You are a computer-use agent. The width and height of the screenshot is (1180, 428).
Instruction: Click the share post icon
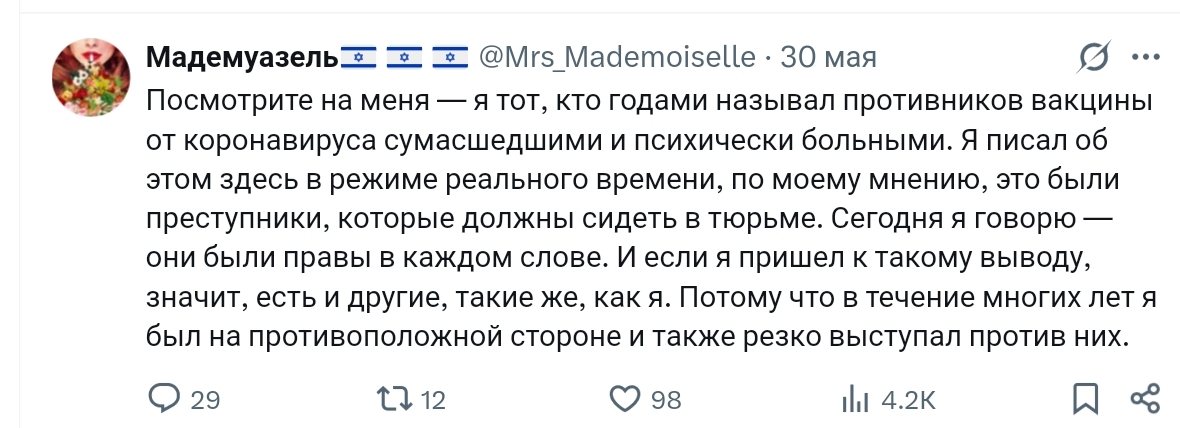1143,400
